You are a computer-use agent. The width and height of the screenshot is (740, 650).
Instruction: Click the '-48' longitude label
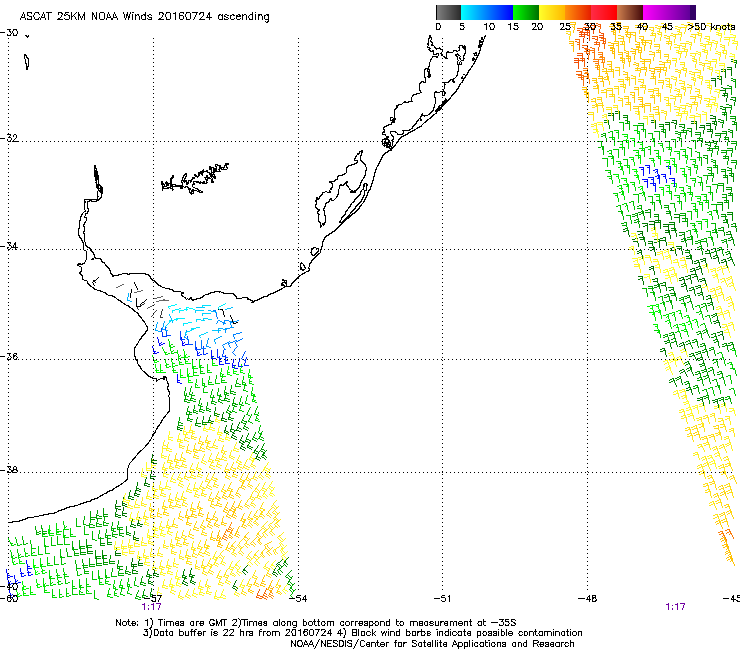pos(588,599)
